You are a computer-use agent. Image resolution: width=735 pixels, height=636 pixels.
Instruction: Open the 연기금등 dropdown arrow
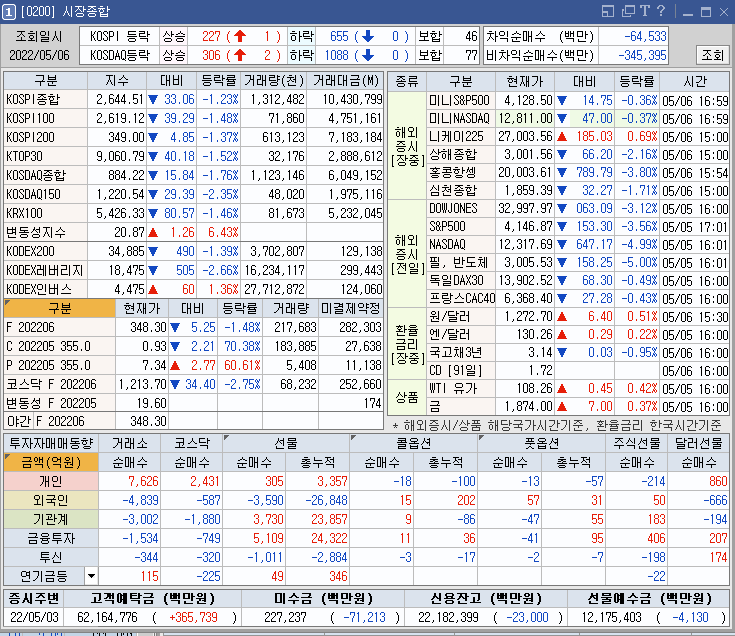pos(91,576)
